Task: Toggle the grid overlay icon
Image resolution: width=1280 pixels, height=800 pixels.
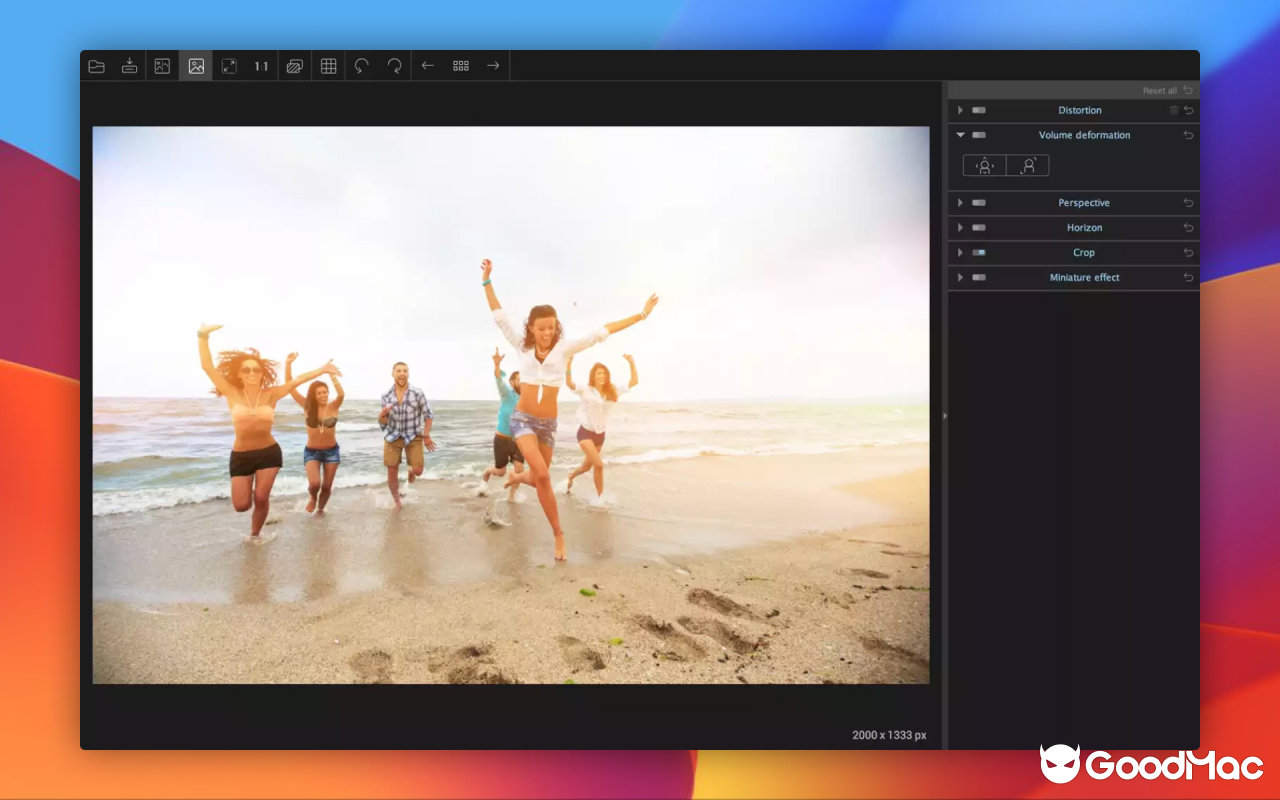Action: [x=327, y=65]
